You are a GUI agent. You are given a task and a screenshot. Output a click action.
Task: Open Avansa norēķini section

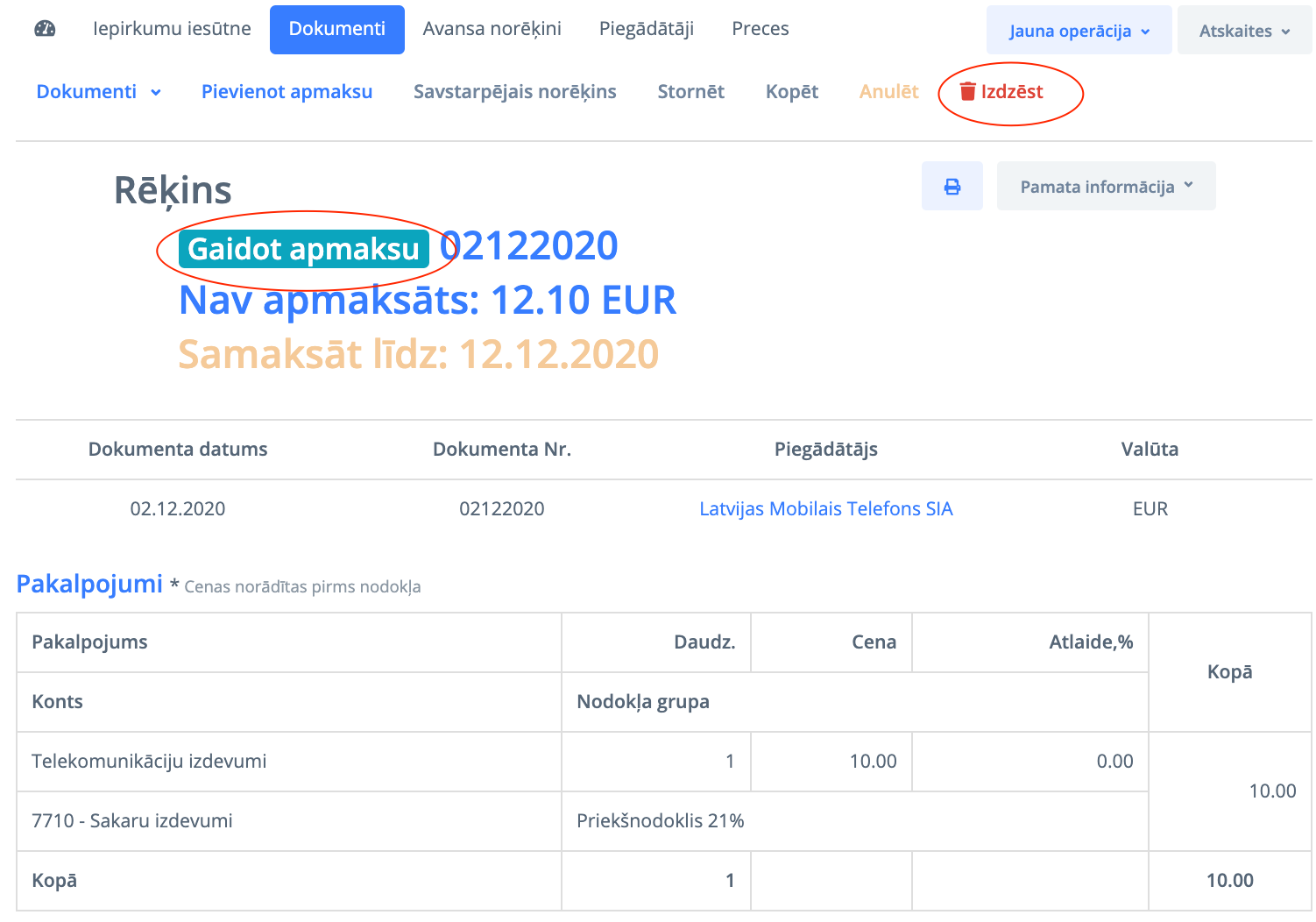[492, 29]
